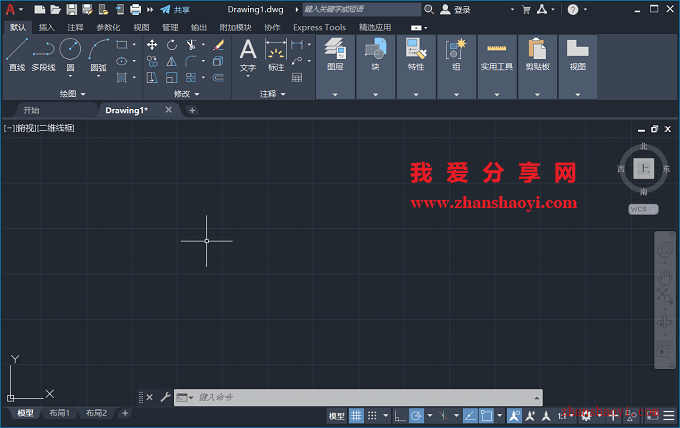The image size is (680, 428).
Task: Activate the Stretch tool
Action: click(152, 78)
